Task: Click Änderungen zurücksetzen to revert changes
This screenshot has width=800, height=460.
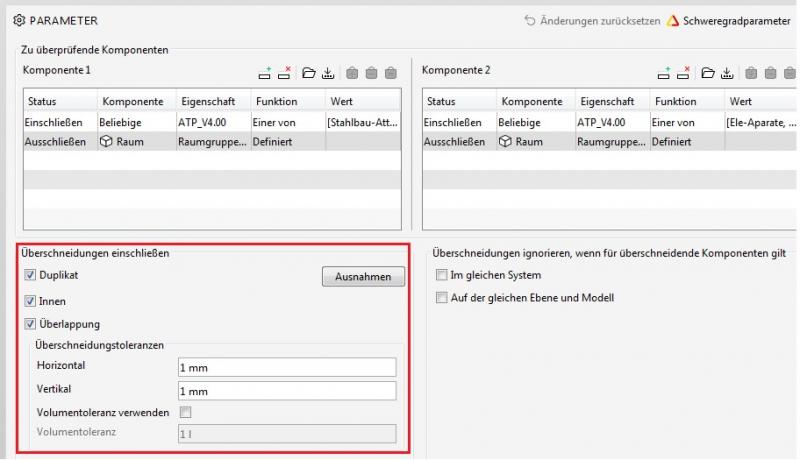Action: 592,20
